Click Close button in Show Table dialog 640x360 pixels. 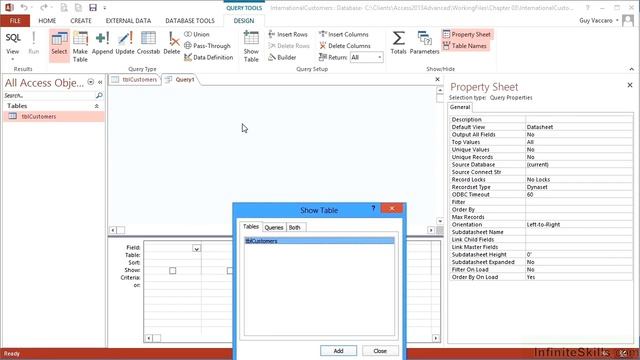tap(380, 351)
